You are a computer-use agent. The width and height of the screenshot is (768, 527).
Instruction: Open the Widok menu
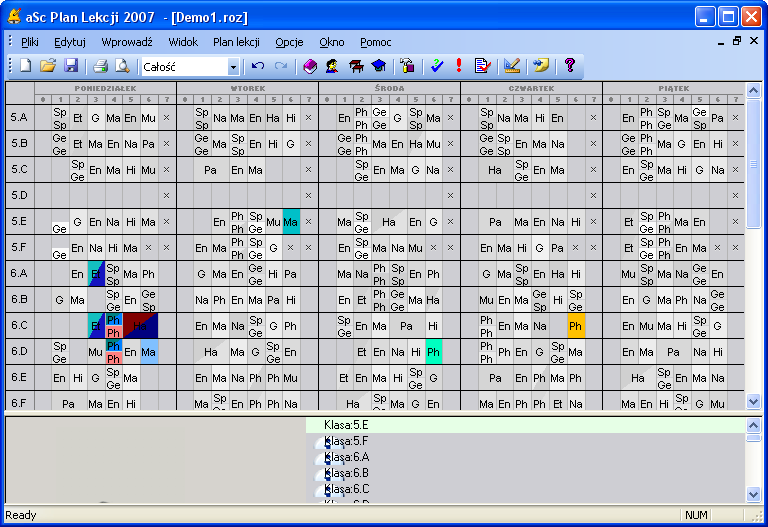click(183, 42)
